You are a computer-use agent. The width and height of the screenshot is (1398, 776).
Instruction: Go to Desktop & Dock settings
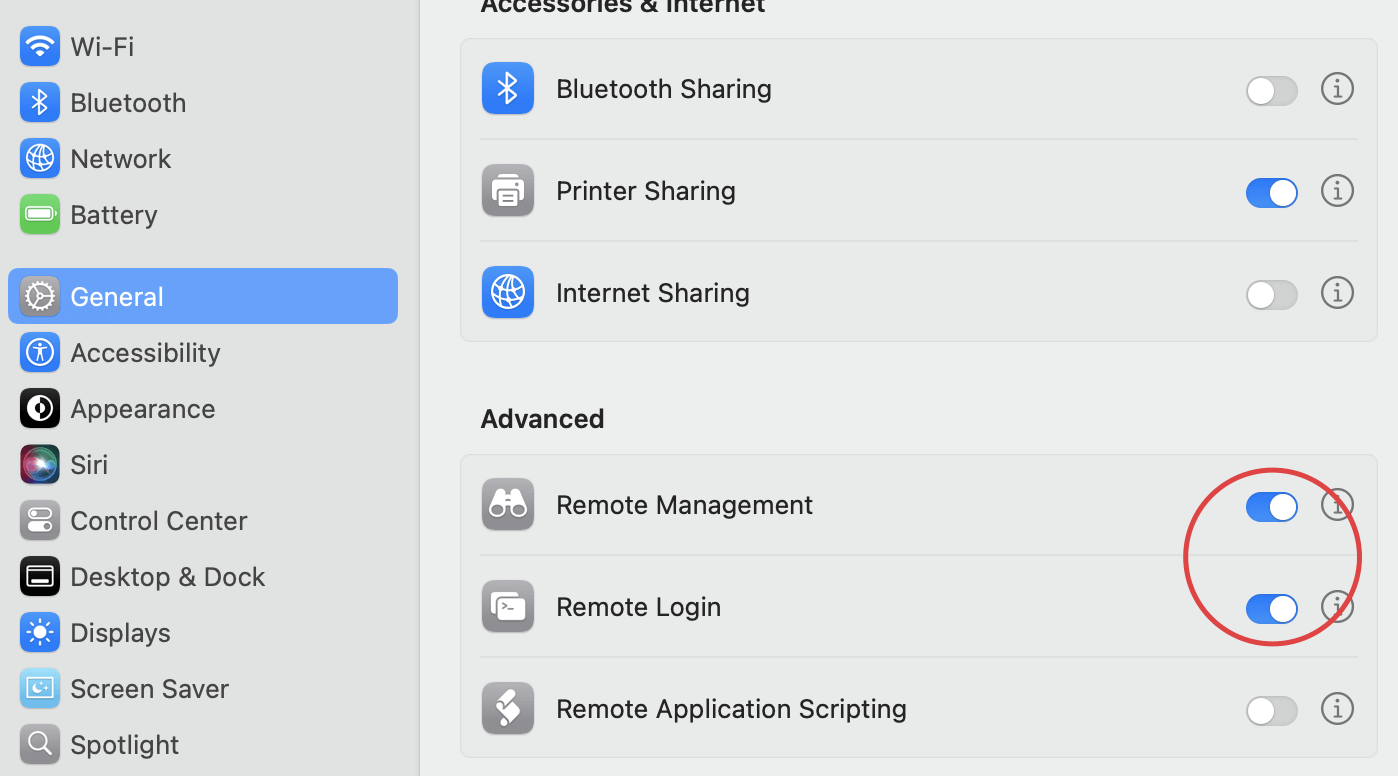(167, 577)
